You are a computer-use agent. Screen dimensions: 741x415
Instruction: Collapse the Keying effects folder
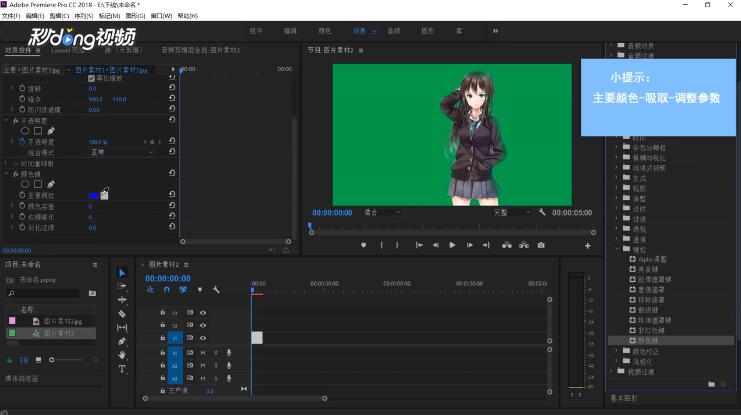click(x=617, y=249)
